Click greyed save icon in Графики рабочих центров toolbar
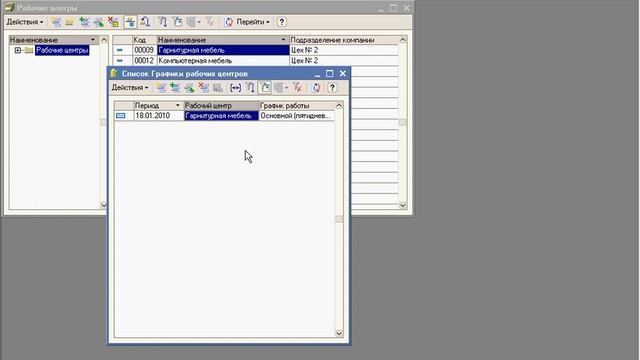Viewport: 640px width, 360px height. coord(218,88)
